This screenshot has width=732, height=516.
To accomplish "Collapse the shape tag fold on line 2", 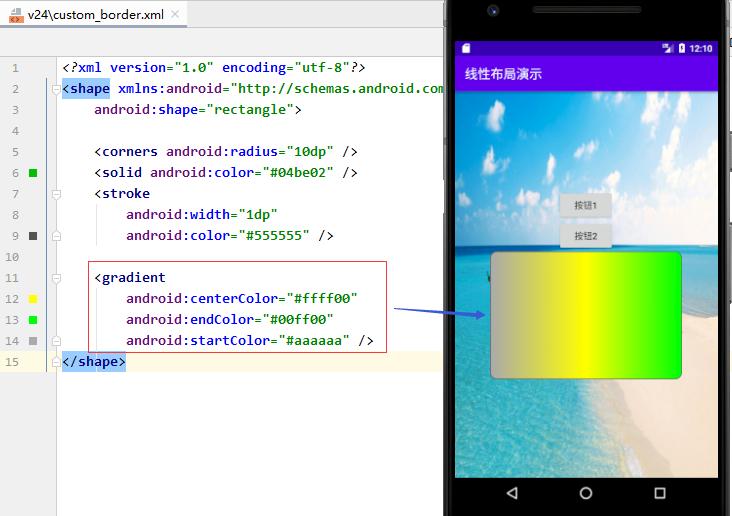I will pos(56,89).
